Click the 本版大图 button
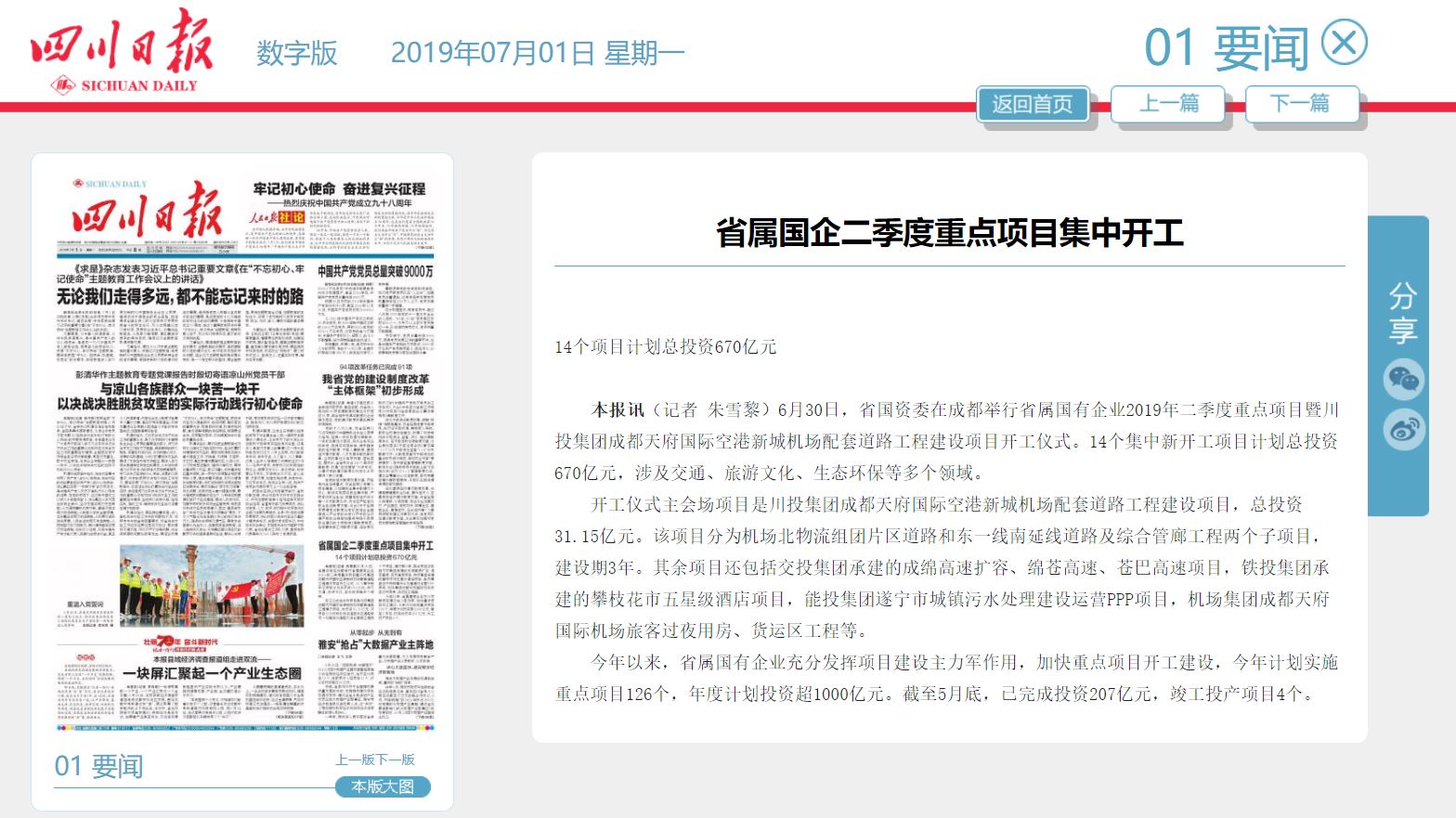 click(383, 786)
